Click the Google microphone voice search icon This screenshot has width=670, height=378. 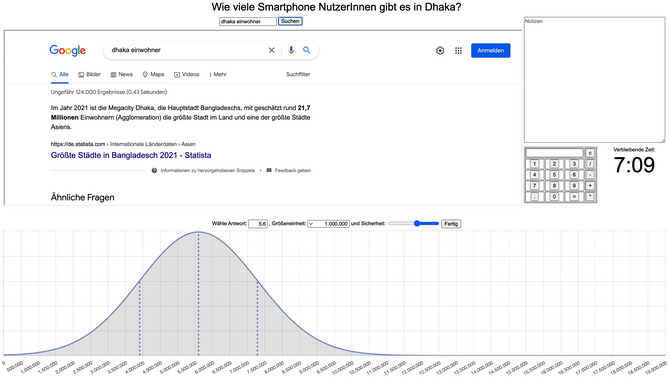click(291, 50)
